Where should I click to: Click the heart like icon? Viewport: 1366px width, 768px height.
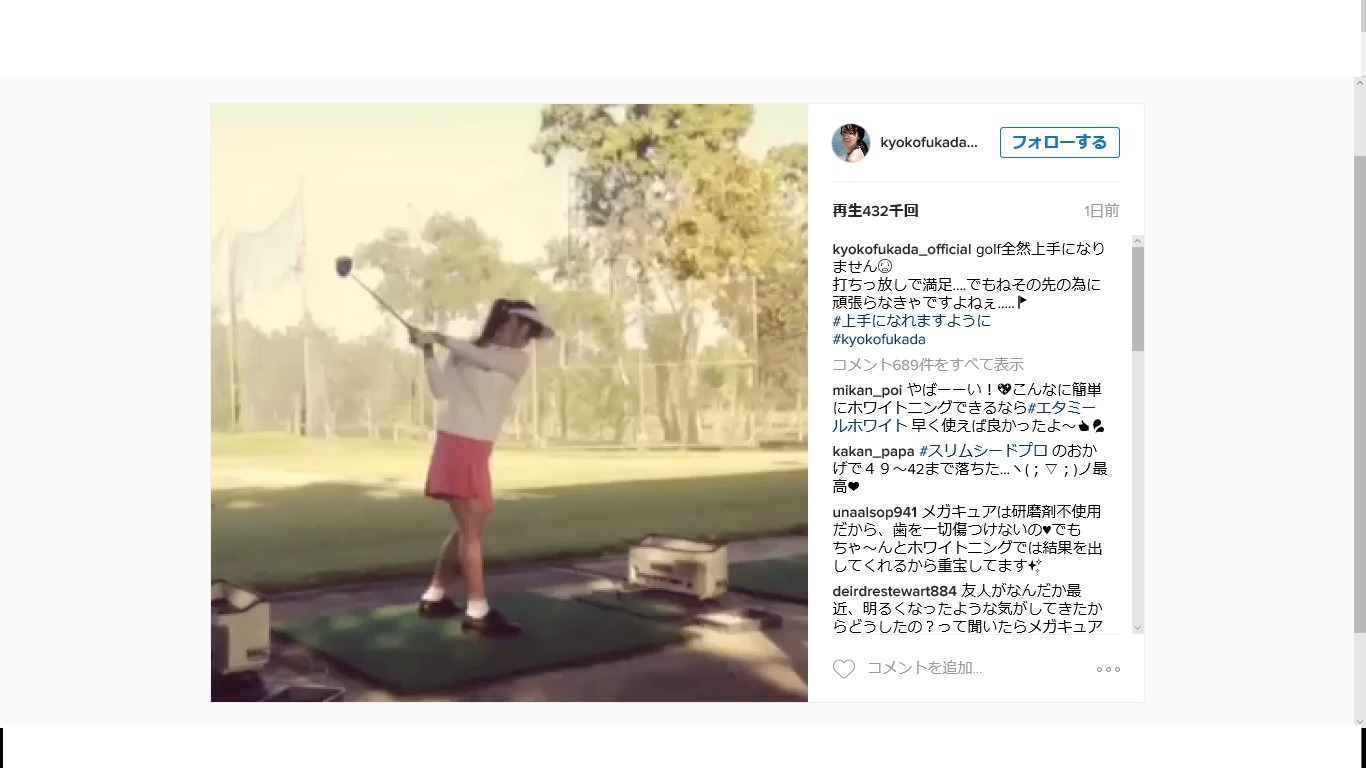[x=844, y=669]
